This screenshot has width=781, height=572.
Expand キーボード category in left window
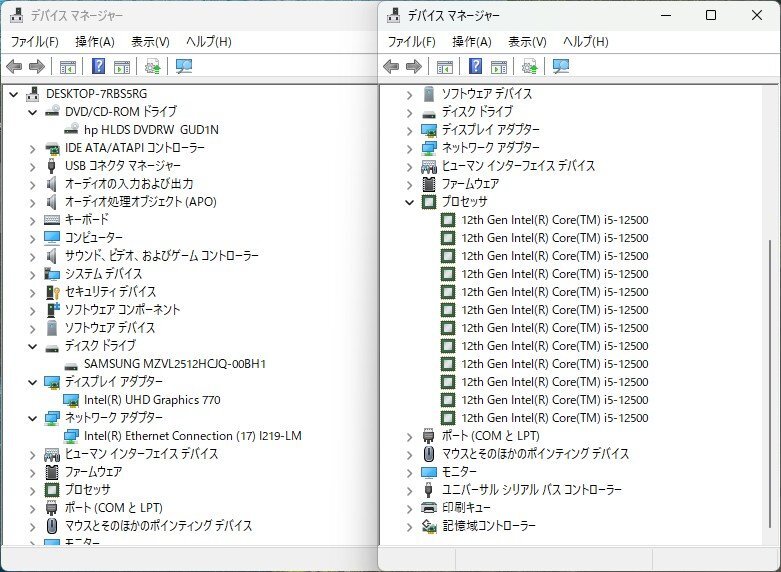click(32, 220)
